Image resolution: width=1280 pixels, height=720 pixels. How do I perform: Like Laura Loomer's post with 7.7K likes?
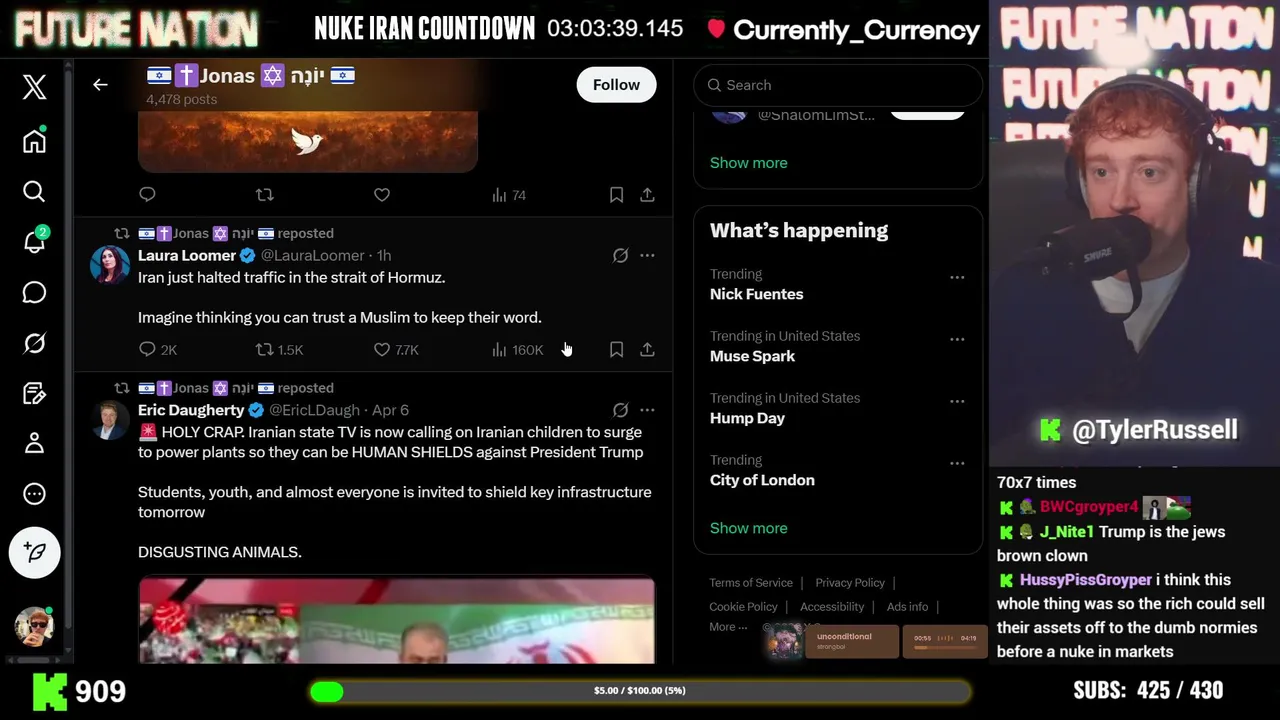(396, 349)
